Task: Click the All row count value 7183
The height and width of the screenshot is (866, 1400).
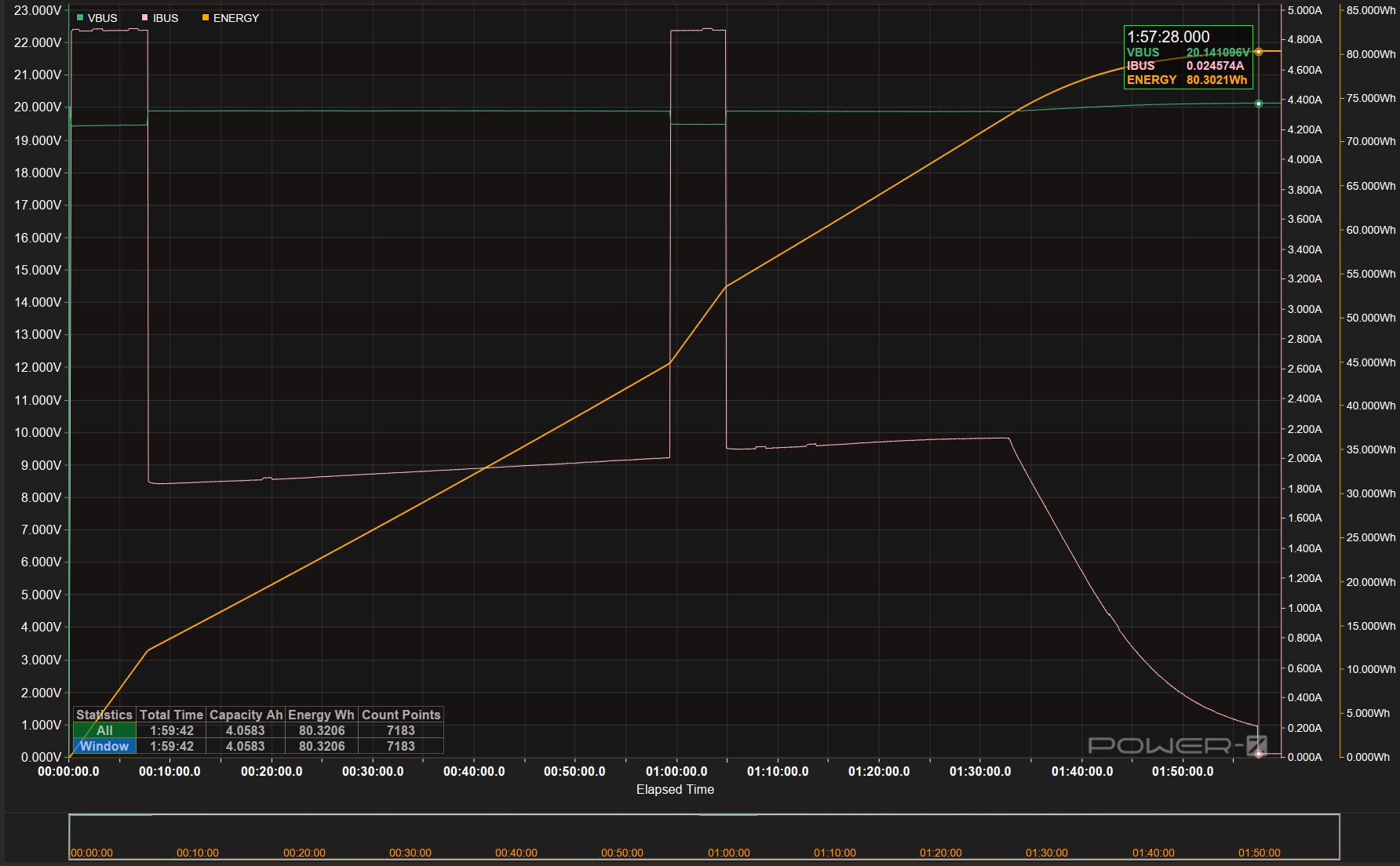Action: click(x=401, y=730)
